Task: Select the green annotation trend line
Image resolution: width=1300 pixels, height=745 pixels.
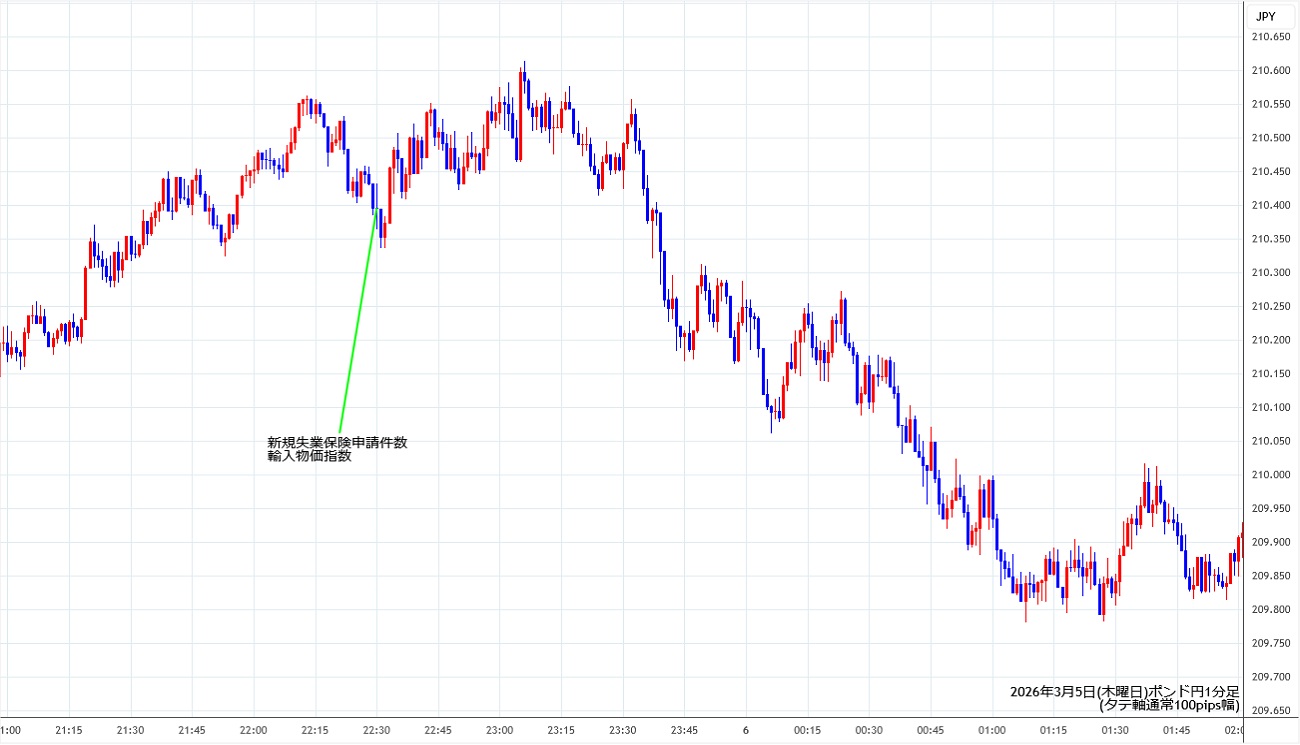Action: 357,325
